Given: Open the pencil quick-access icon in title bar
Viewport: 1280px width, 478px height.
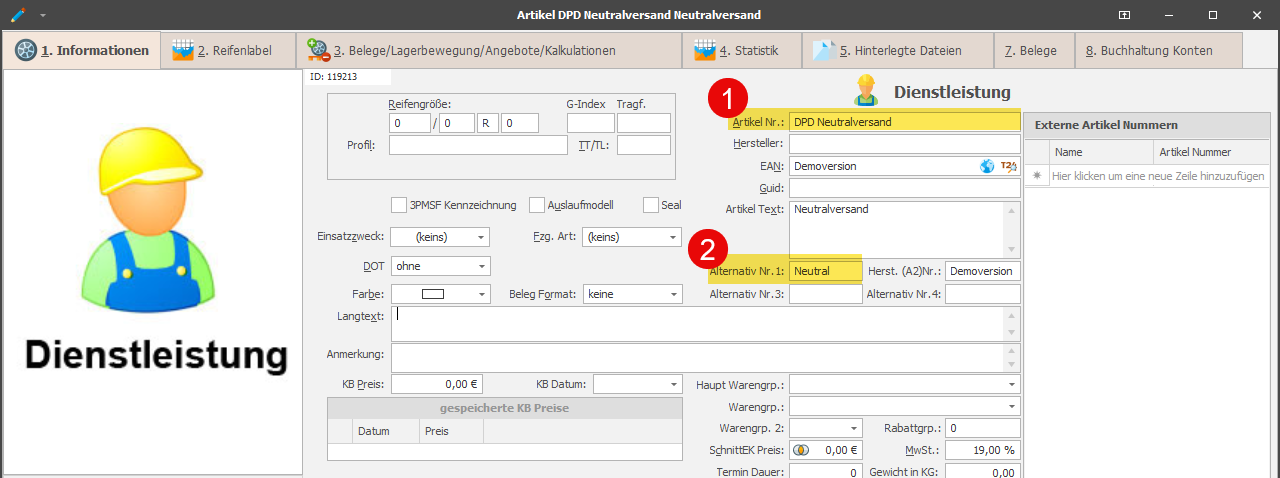Looking at the screenshot, I should [18, 15].
